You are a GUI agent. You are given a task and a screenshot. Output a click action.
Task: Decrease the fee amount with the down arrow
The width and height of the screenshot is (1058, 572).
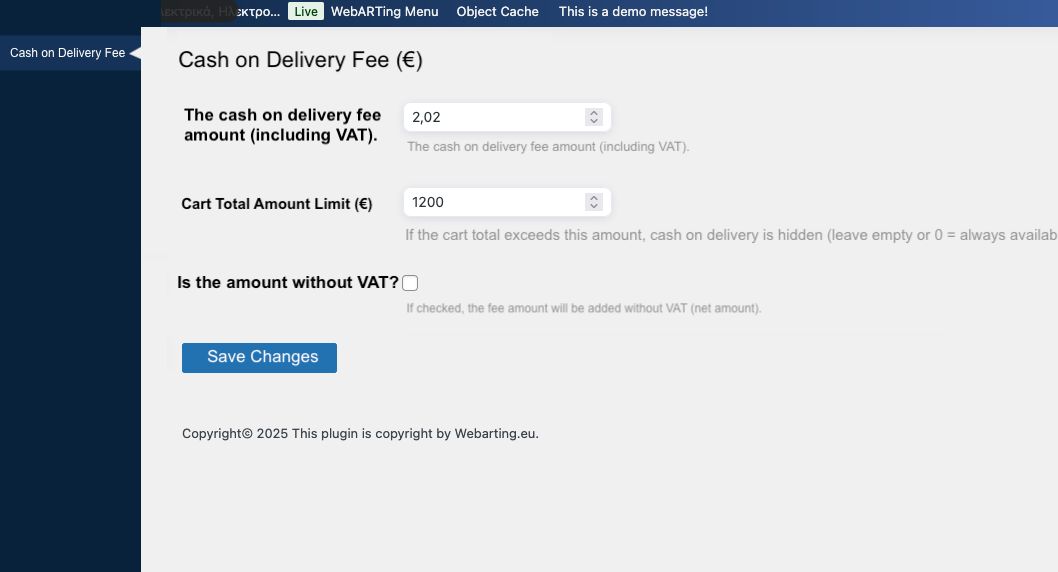[x=594, y=121]
